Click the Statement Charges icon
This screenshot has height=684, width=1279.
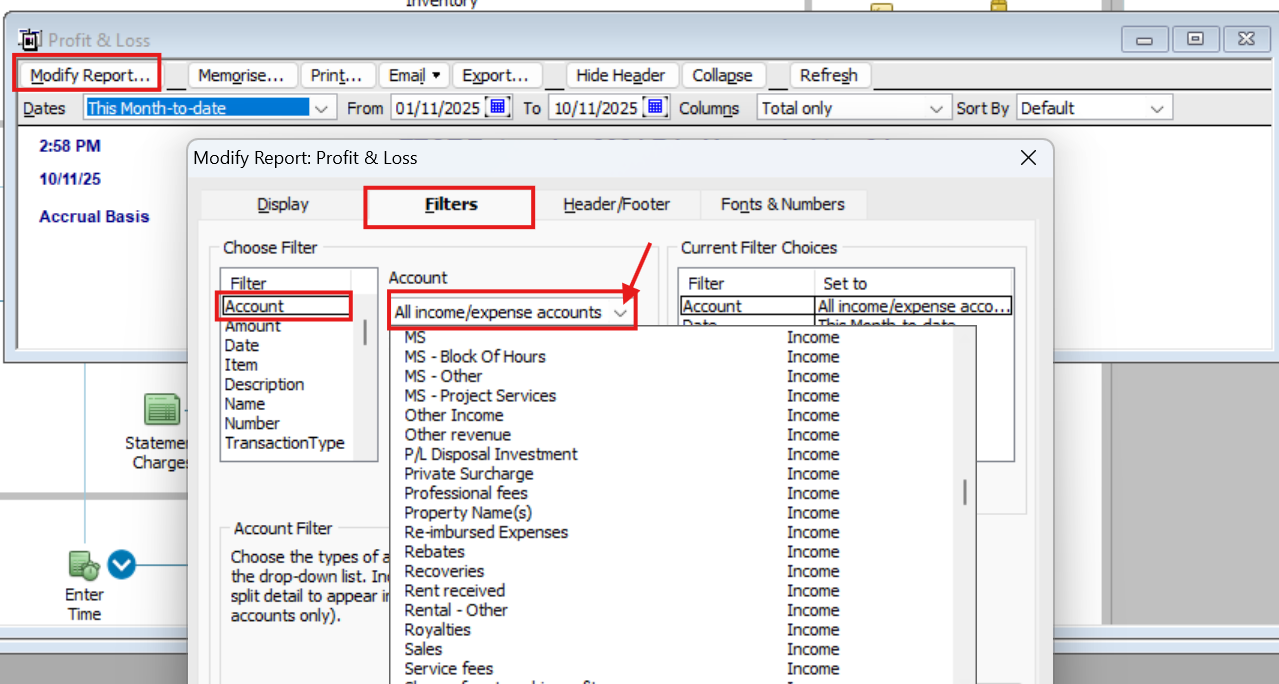162,409
